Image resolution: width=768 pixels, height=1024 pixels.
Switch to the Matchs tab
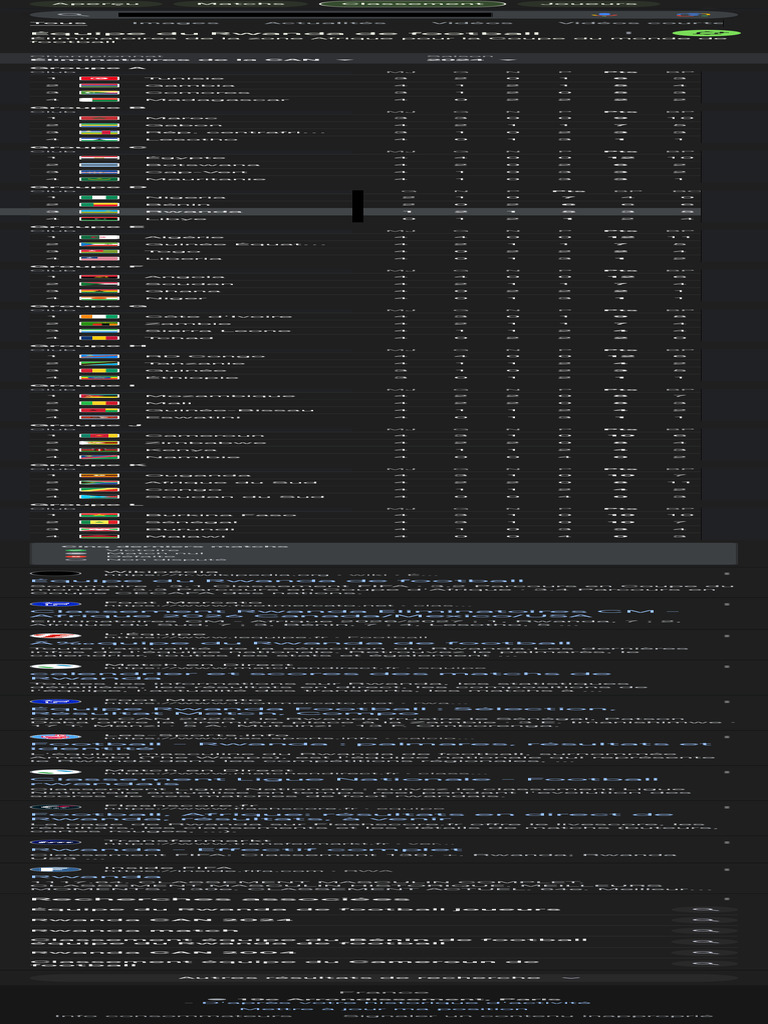click(240, 3)
